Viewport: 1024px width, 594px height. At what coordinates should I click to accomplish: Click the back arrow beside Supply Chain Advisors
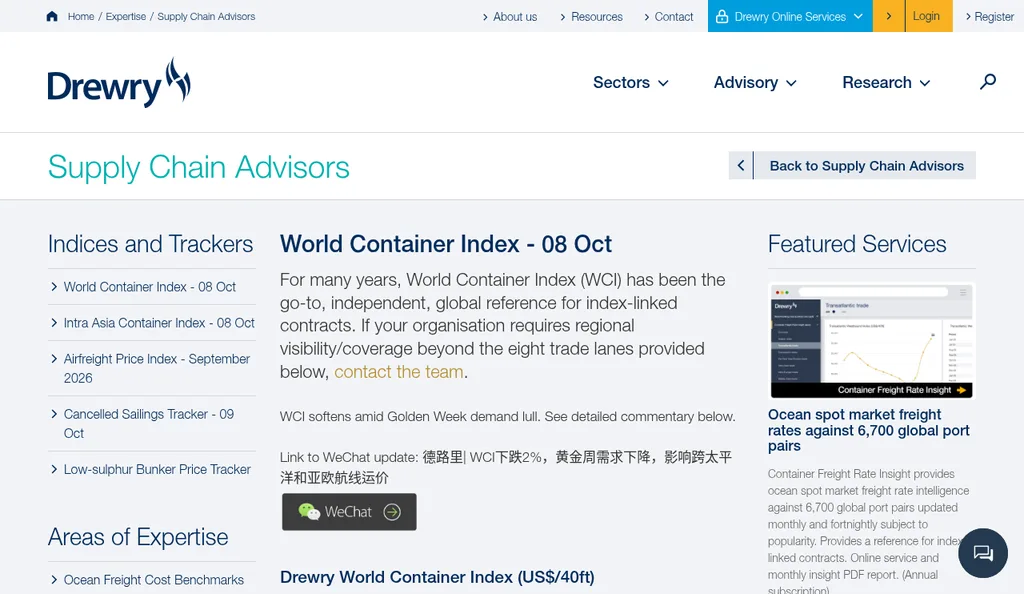pyautogui.click(x=741, y=166)
